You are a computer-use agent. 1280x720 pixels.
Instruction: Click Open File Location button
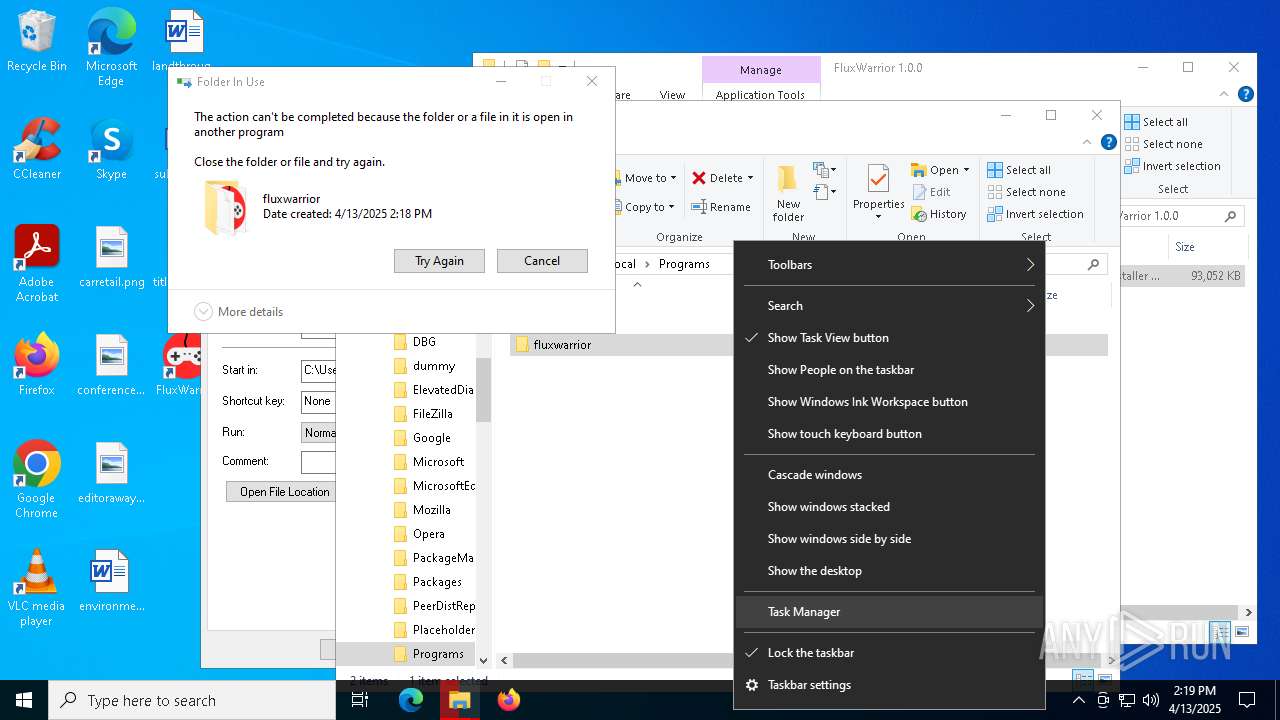280,492
